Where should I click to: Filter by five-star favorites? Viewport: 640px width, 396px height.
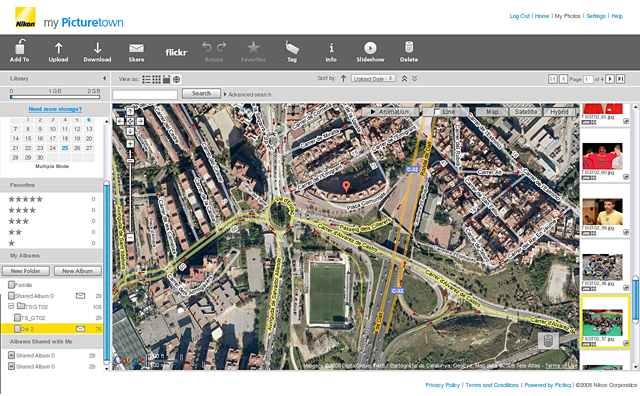click(x=26, y=199)
